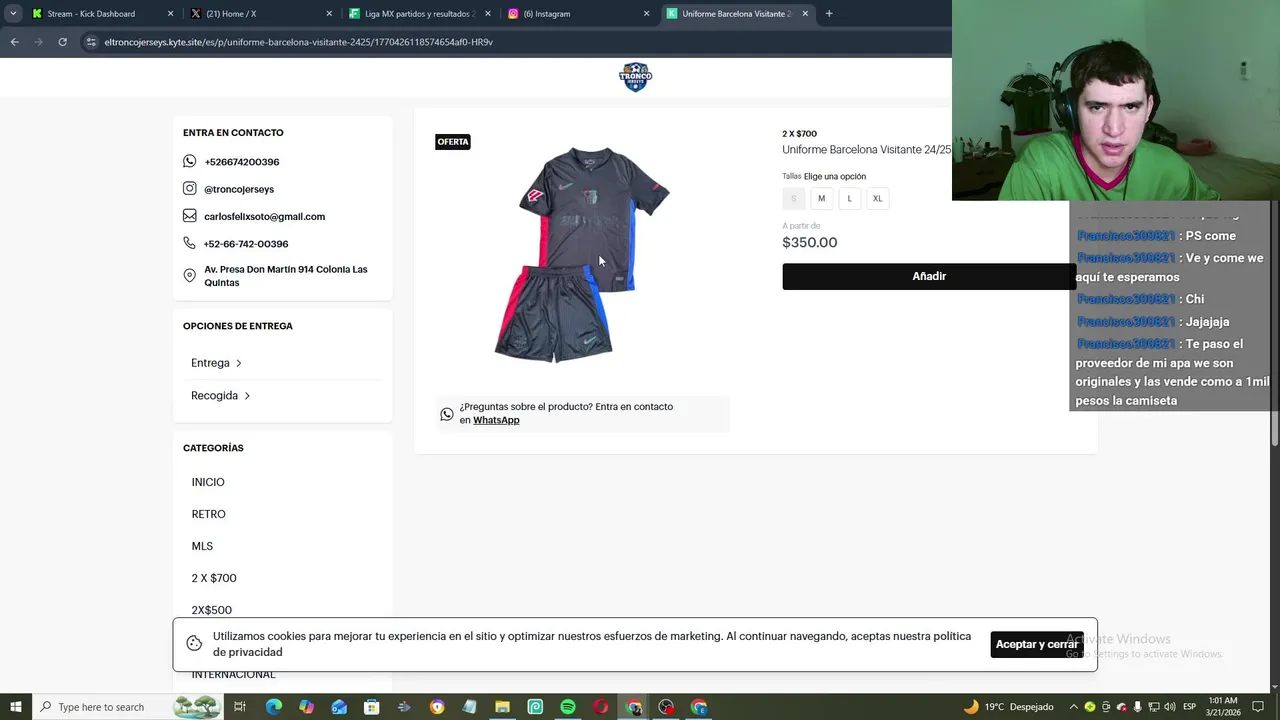The width and height of the screenshot is (1280, 720).
Task: Click the @troncojerseys Instagram link
Action: tap(239, 189)
